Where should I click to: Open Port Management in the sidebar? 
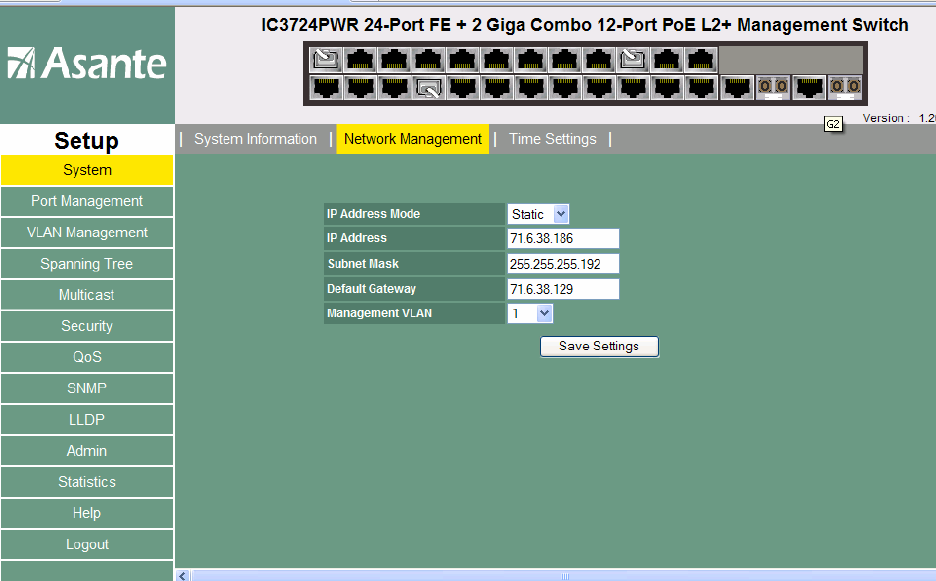87,201
